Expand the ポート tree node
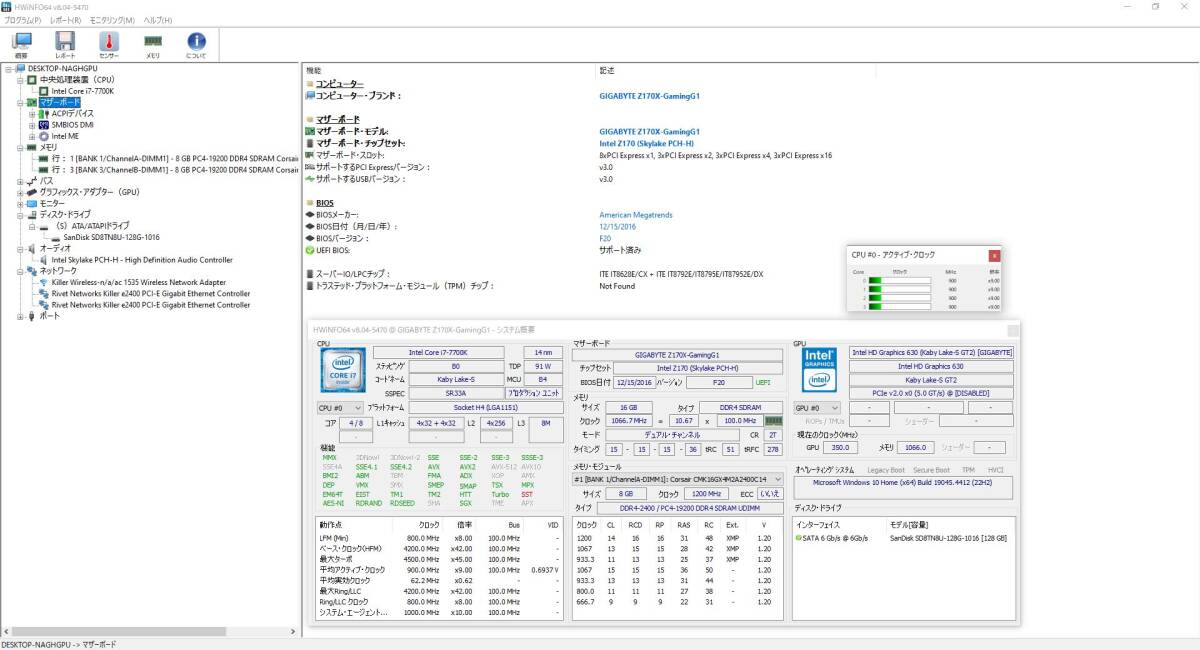Image resolution: width=1200 pixels, height=650 pixels. pos(20,316)
